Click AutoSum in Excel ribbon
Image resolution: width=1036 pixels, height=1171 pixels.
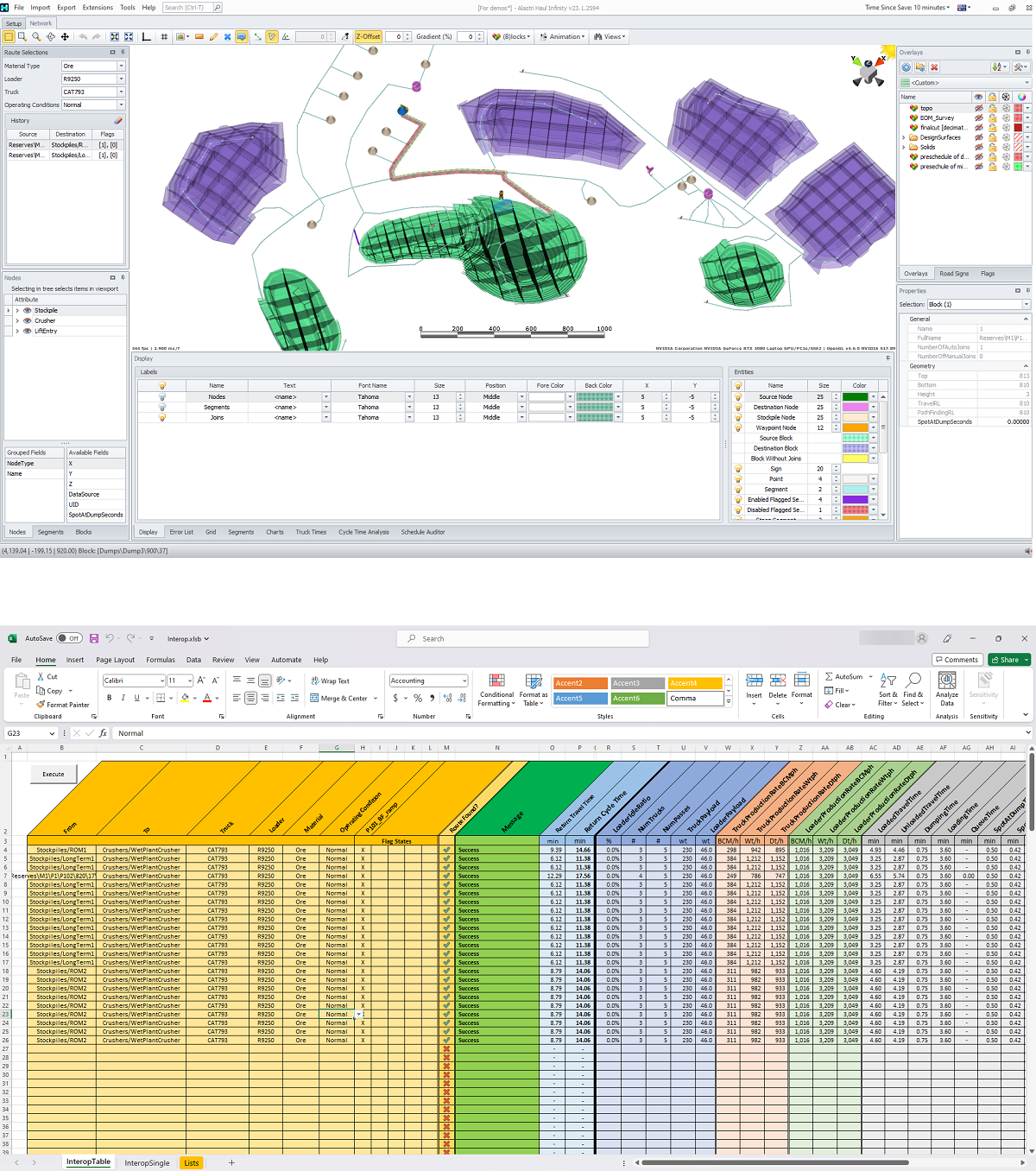click(843, 677)
